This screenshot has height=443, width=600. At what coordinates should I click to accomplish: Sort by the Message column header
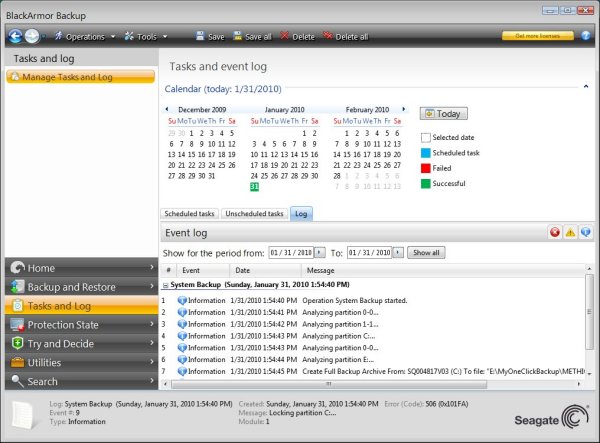point(443,270)
